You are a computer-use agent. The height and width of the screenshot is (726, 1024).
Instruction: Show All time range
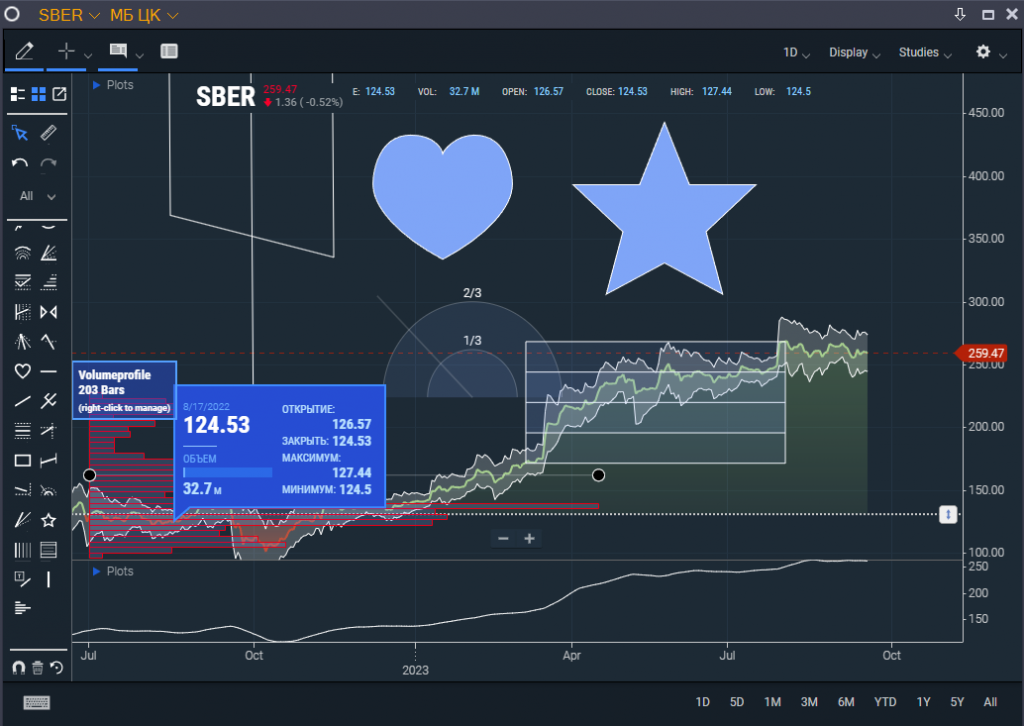click(990, 702)
